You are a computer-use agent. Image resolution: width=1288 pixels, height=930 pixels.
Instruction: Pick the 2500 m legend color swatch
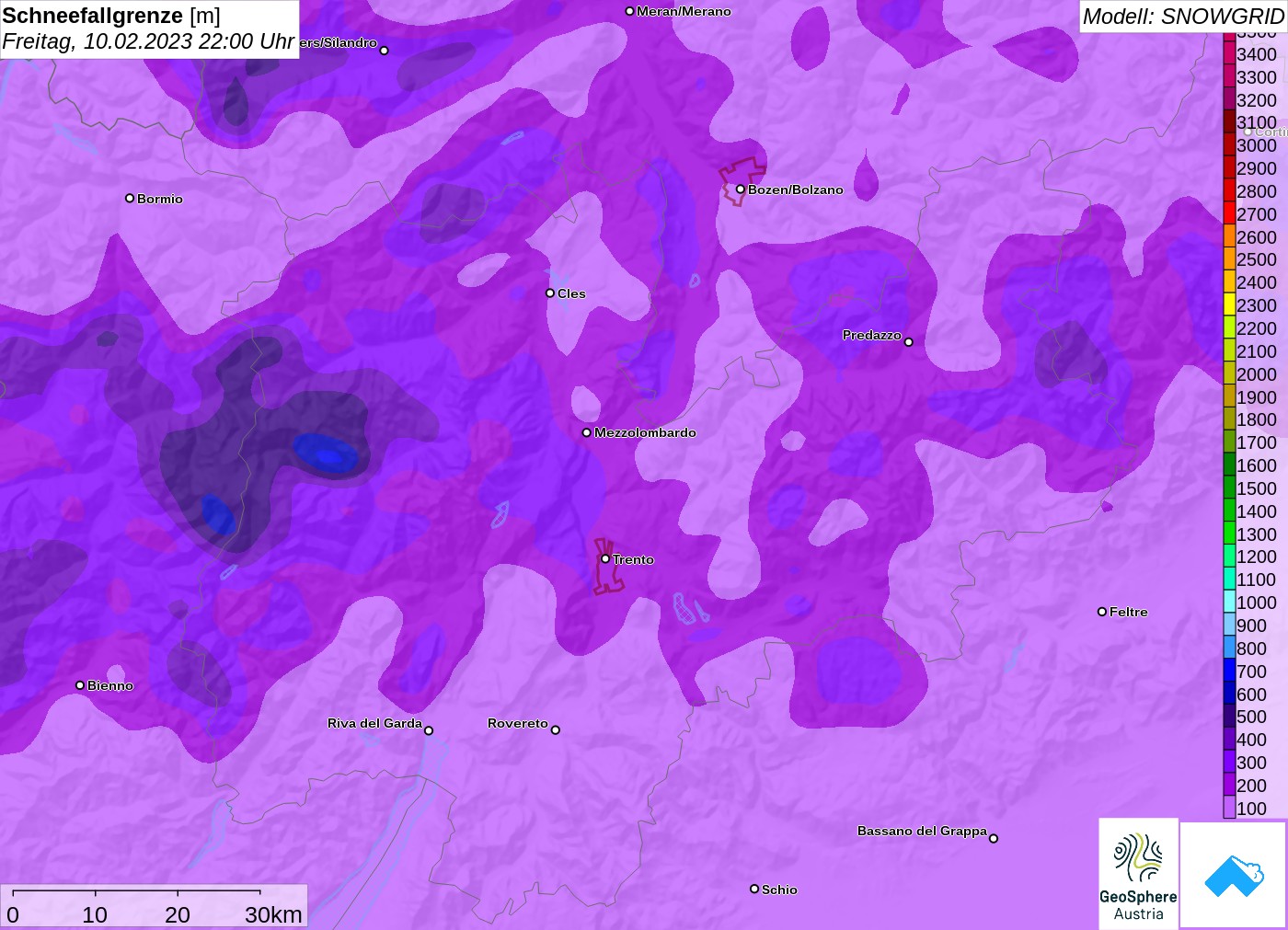coord(1229,259)
